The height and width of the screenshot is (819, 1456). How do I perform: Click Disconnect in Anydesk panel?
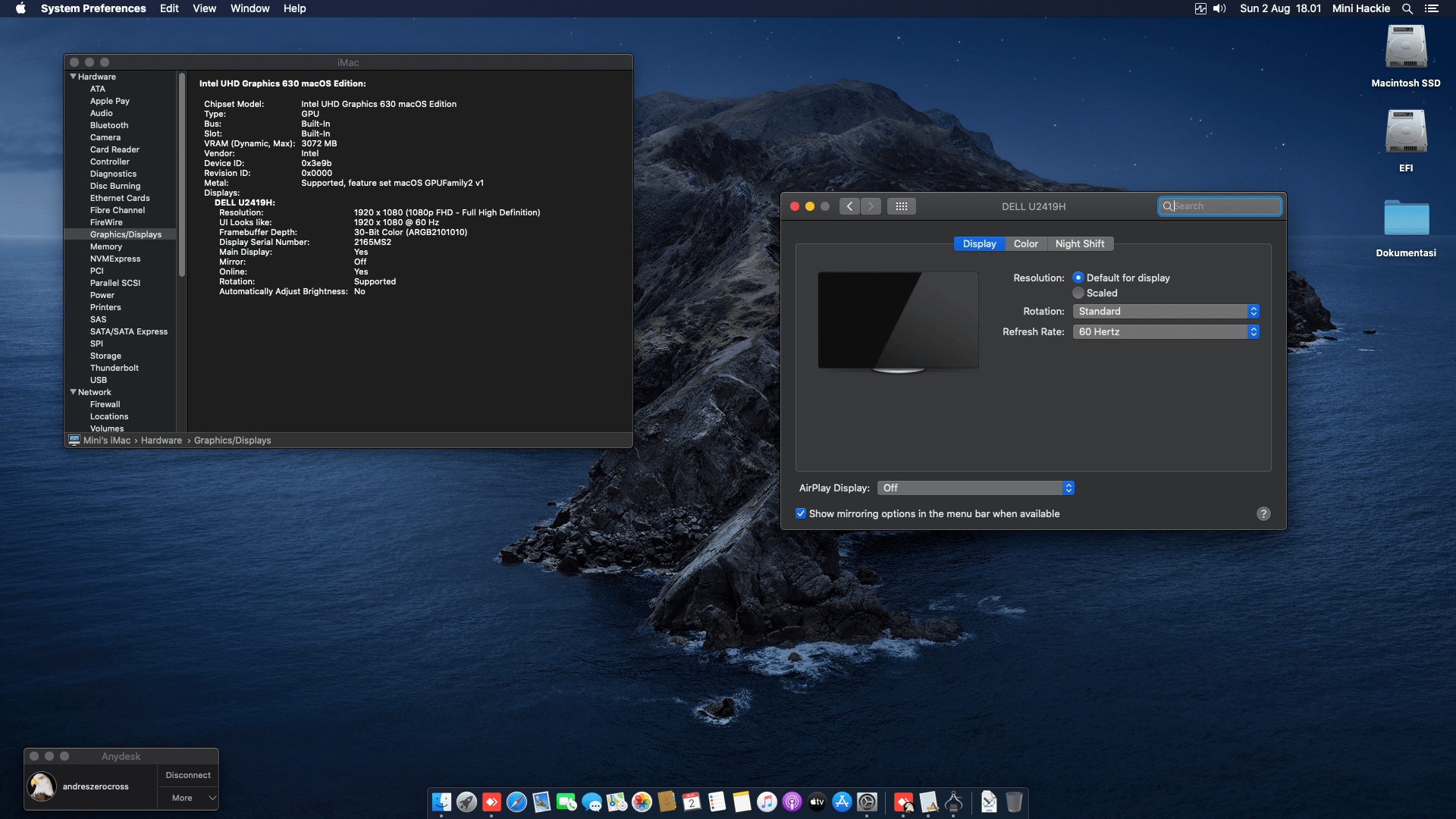click(188, 775)
